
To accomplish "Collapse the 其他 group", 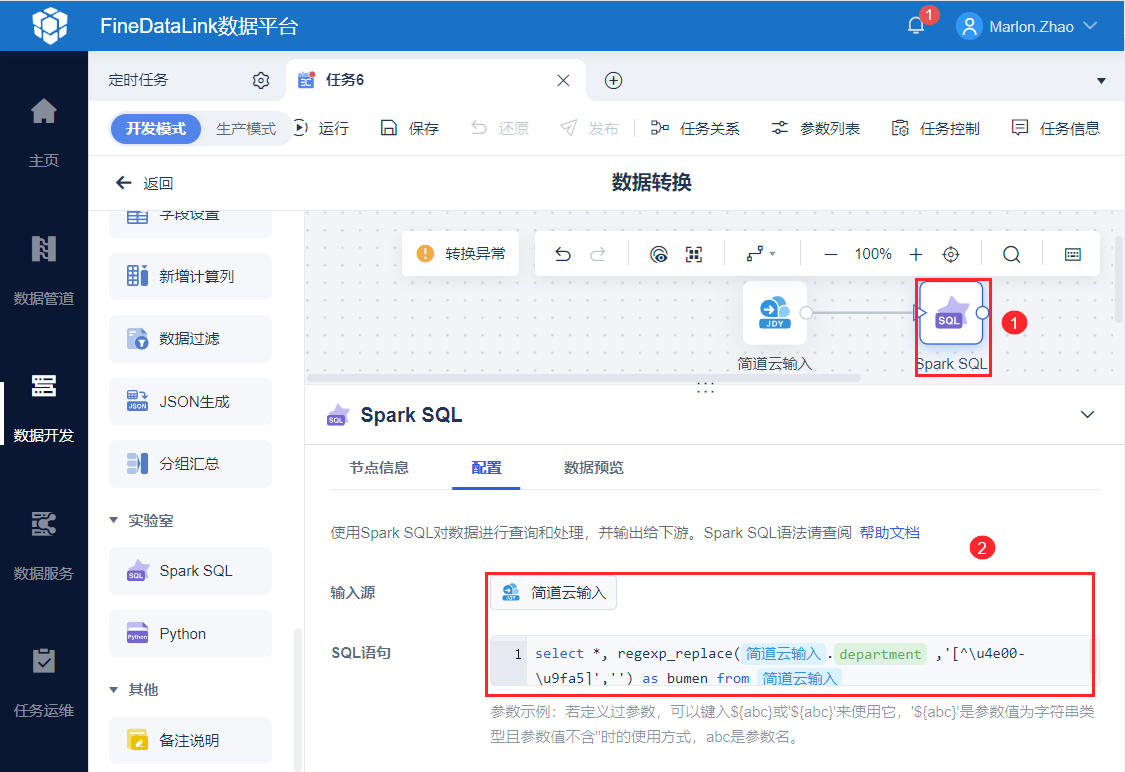I will tap(113, 689).
